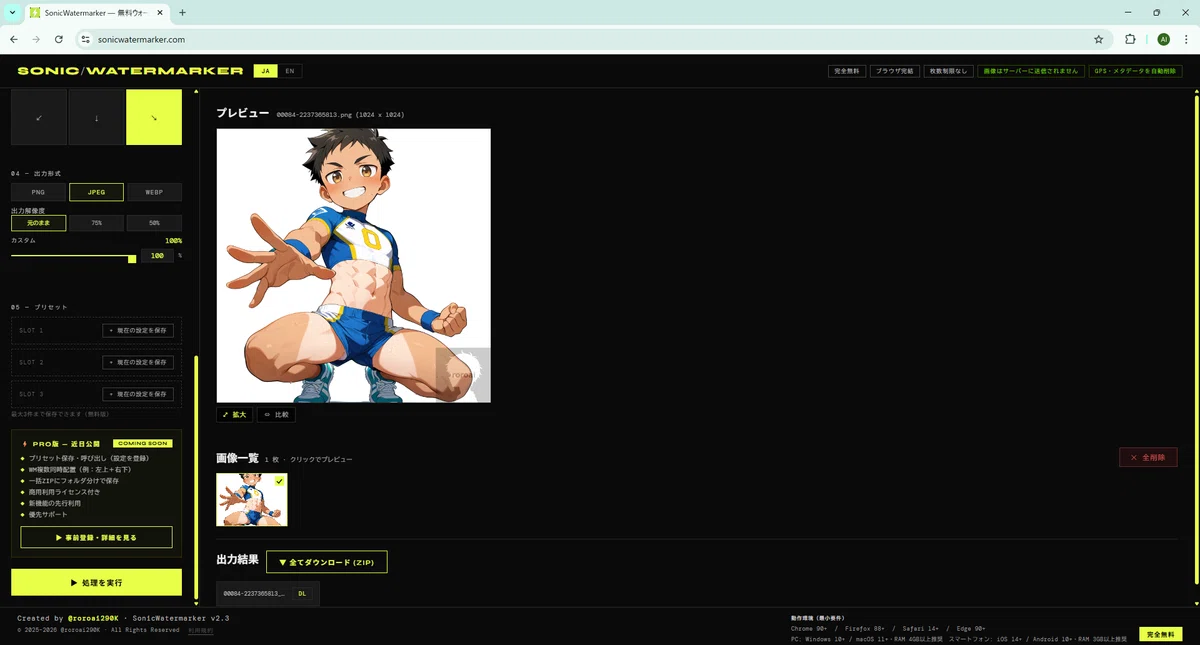Set output resolution to 元のまま
The height and width of the screenshot is (645, 1200).
tap(39, 223)
